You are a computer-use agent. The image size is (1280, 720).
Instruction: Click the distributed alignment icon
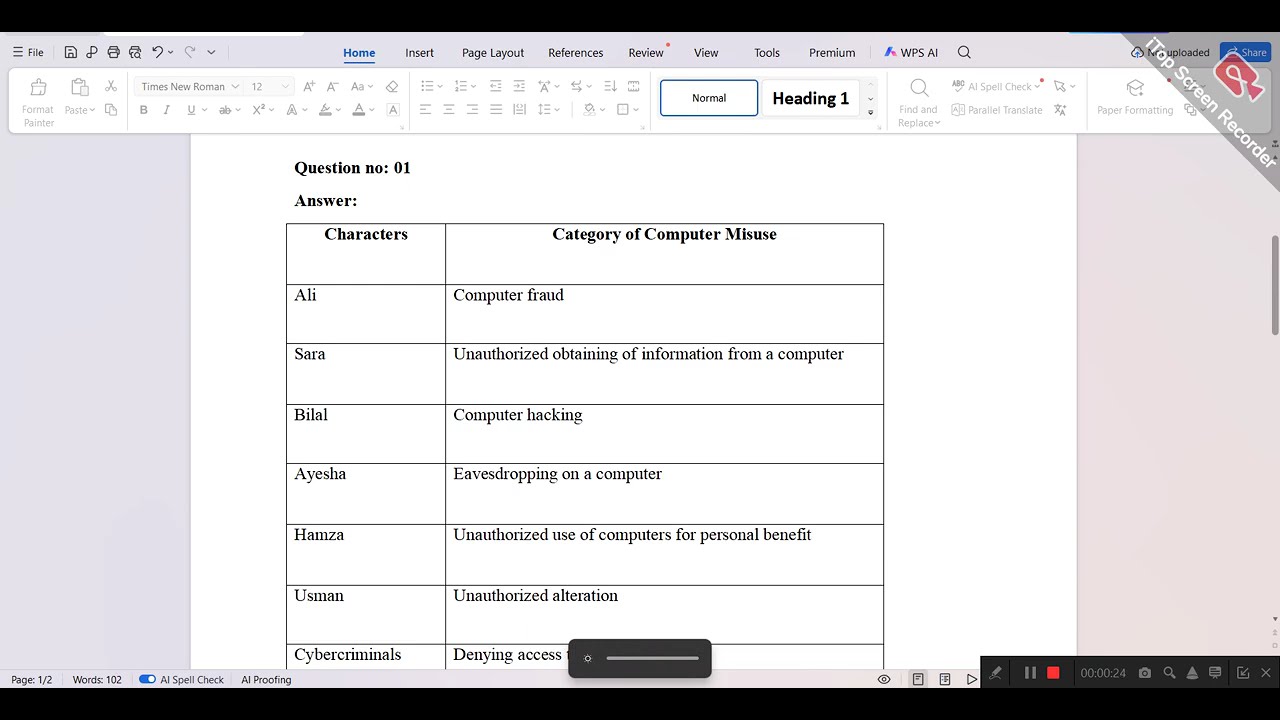pos(519,110)
